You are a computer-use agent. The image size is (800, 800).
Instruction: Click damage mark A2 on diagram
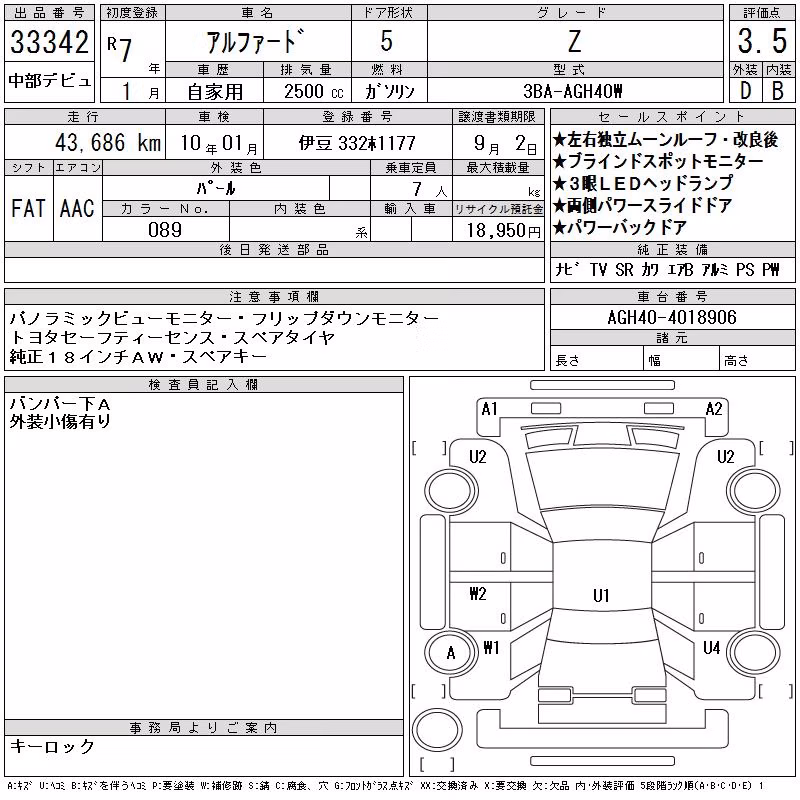[714, 409]
